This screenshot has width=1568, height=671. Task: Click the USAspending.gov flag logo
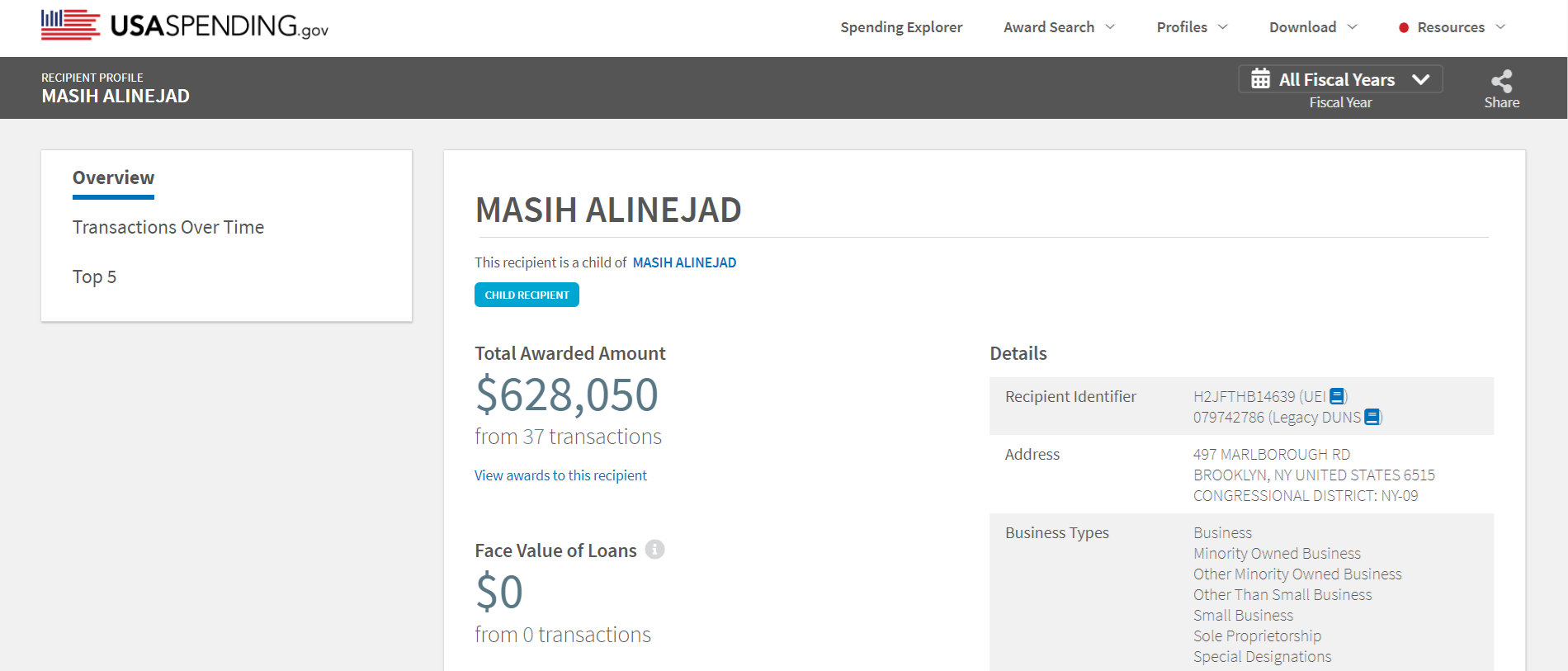[x=70, y=25]
